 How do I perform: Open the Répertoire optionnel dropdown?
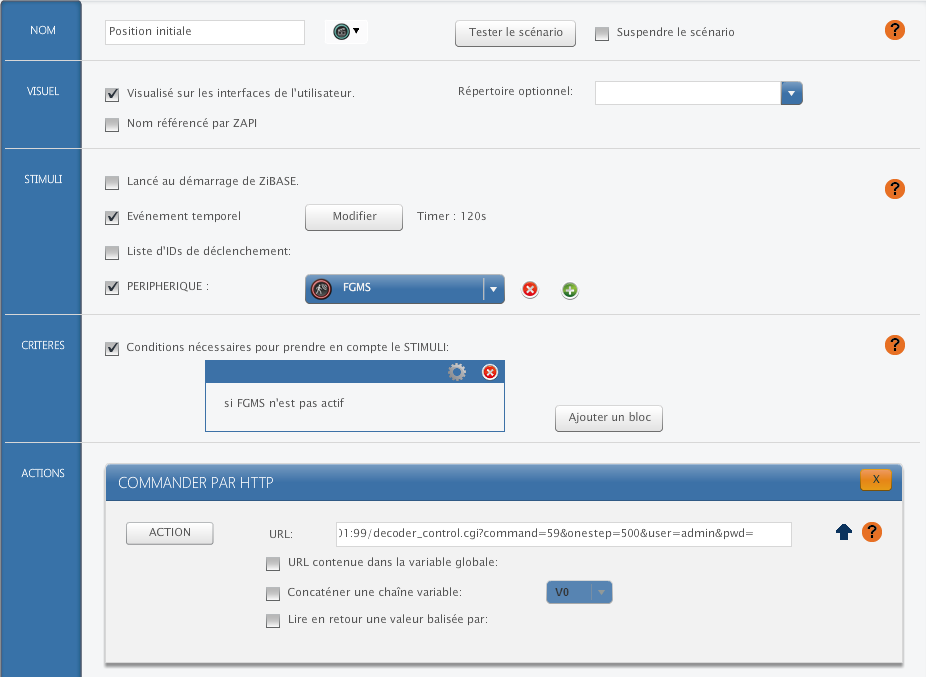click(791, 92)
